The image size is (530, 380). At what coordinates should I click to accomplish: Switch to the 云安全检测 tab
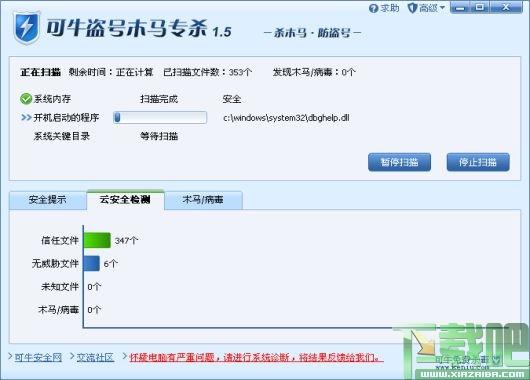point(125,199)
